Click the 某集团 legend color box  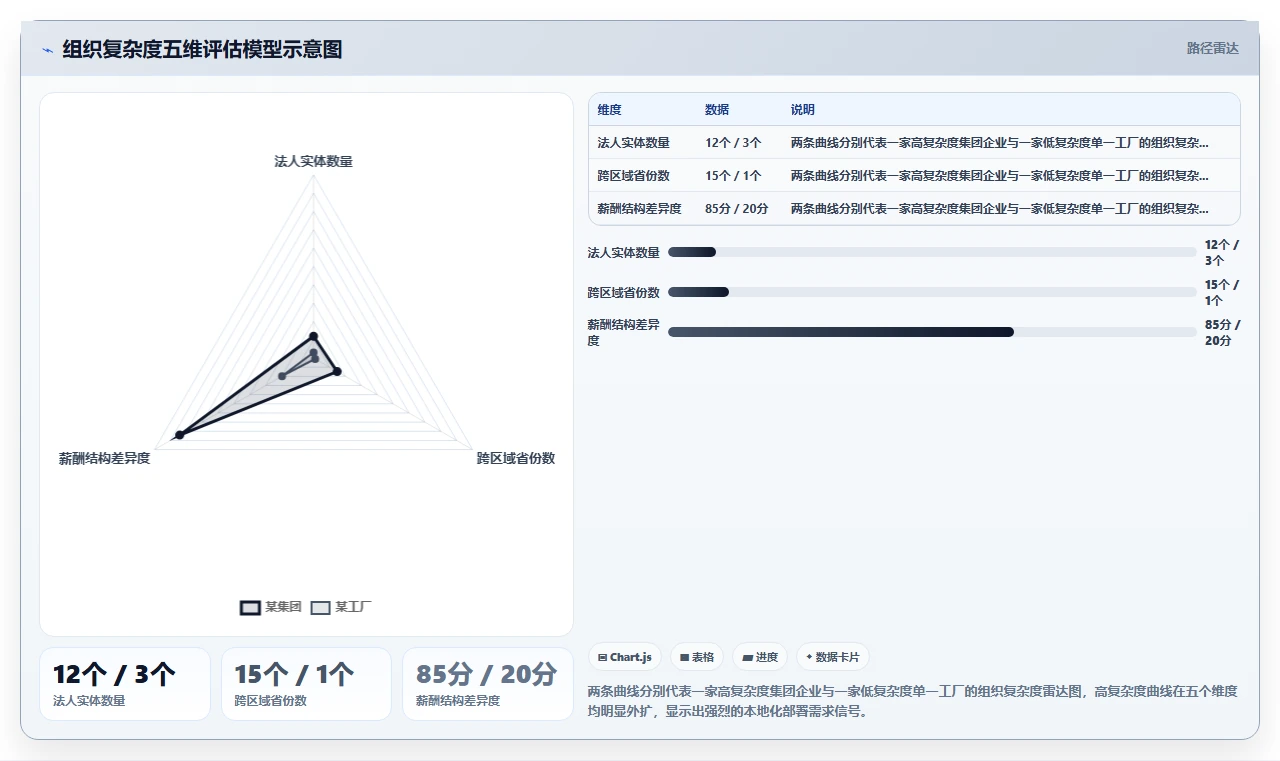[x=250, y=607]
